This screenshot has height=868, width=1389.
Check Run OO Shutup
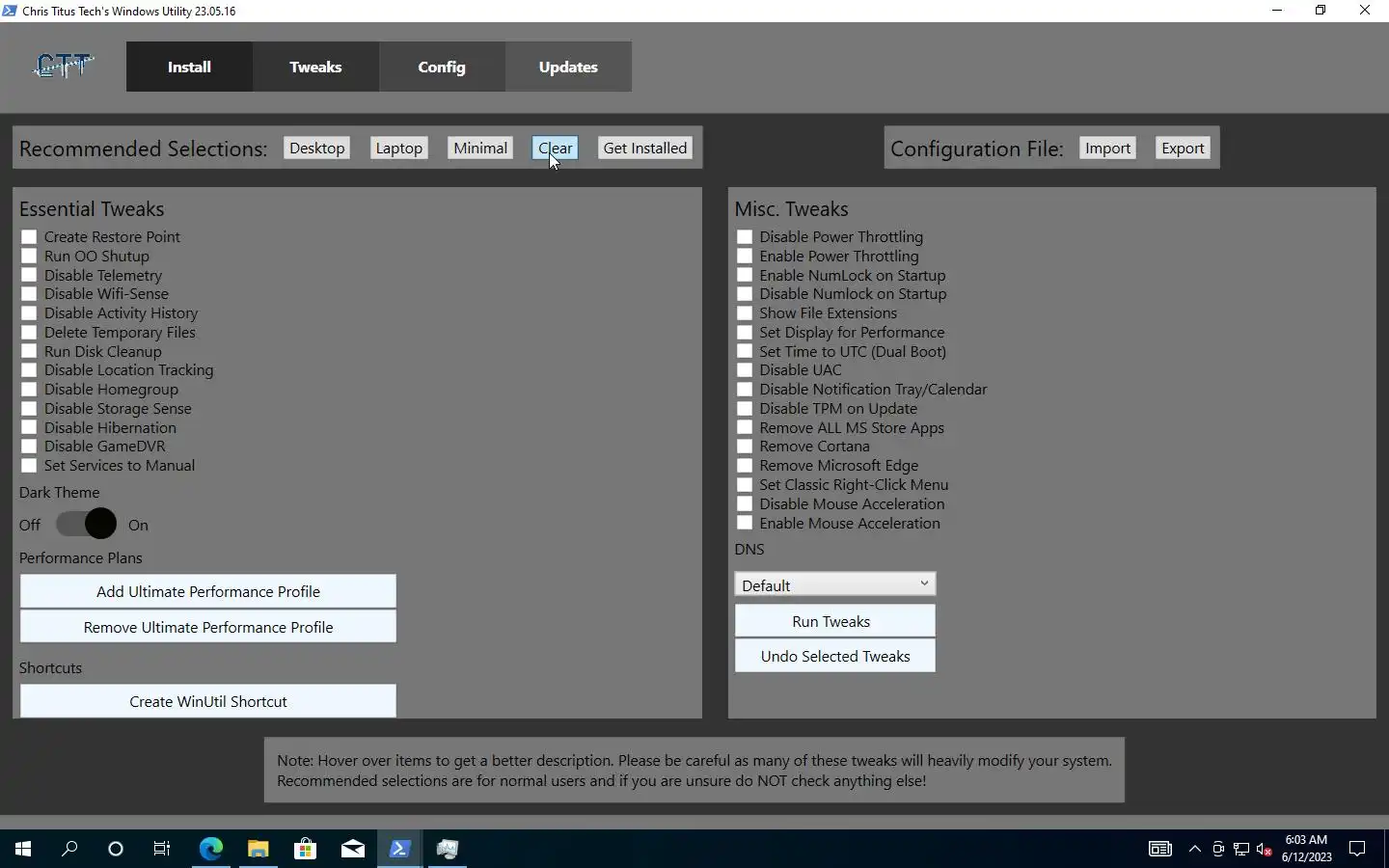(29, 256)
